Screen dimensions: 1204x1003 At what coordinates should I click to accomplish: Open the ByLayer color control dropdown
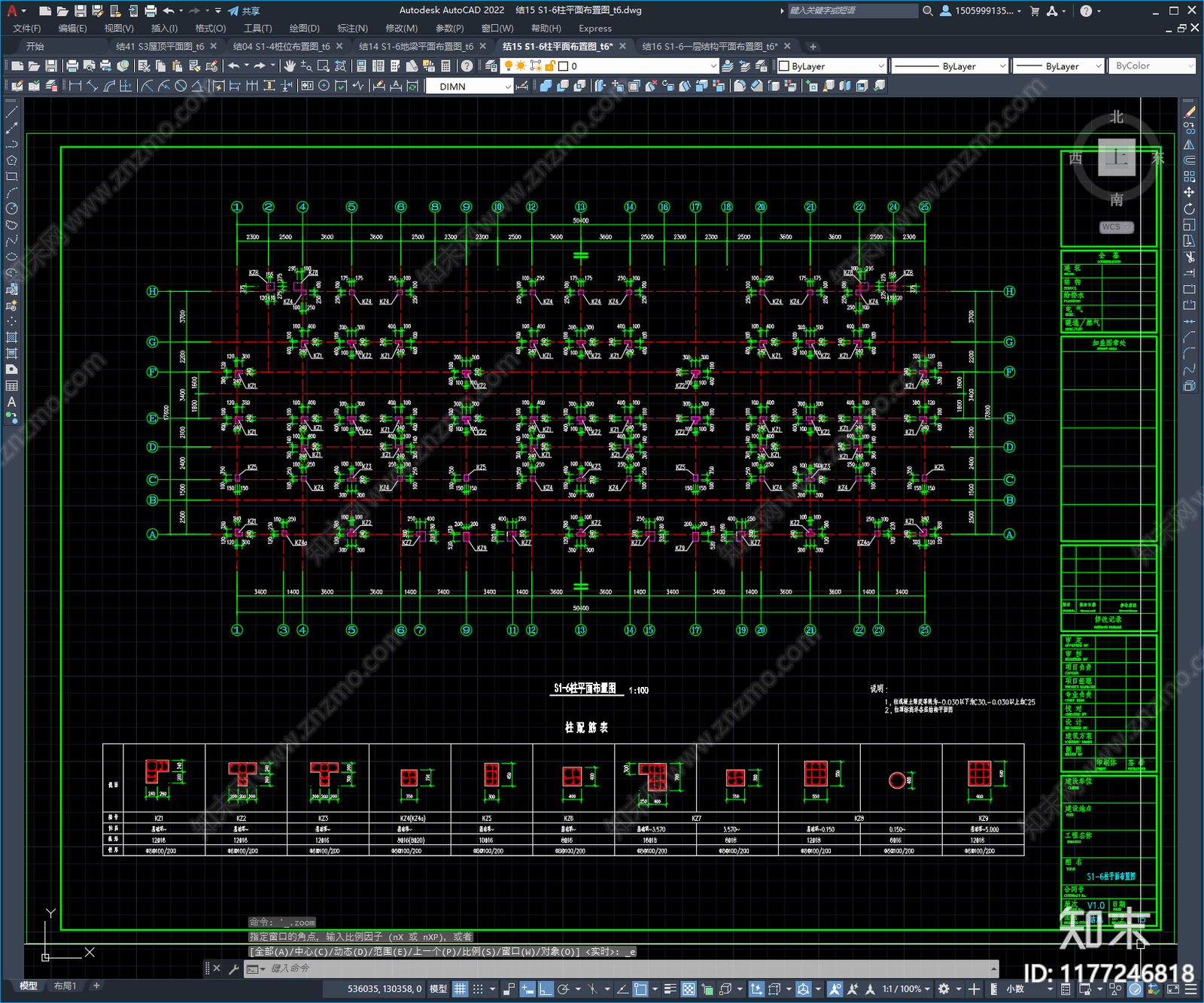[832, 66]
